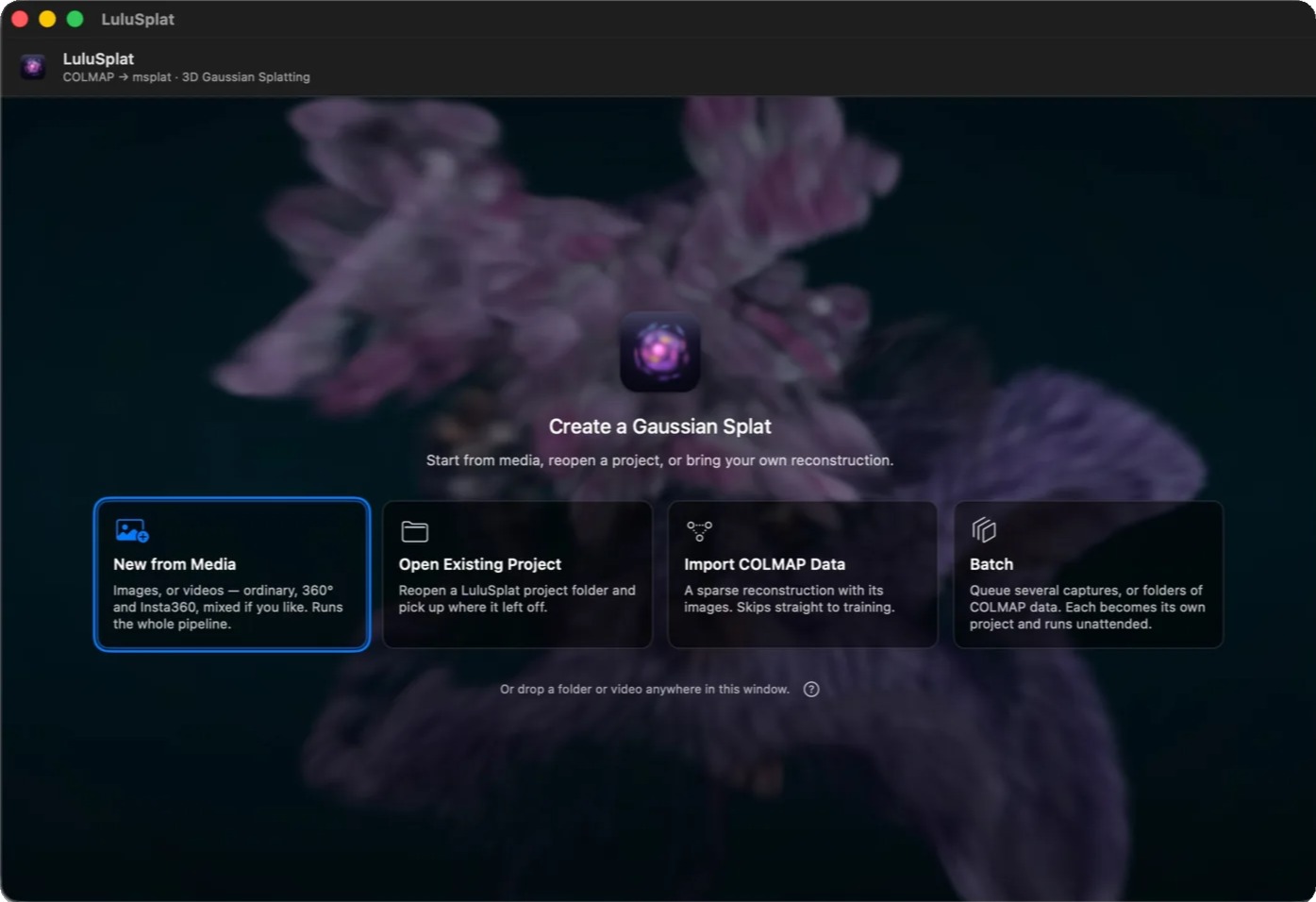
Task: Maximize the window with the green button
Action: click(75, 19)
